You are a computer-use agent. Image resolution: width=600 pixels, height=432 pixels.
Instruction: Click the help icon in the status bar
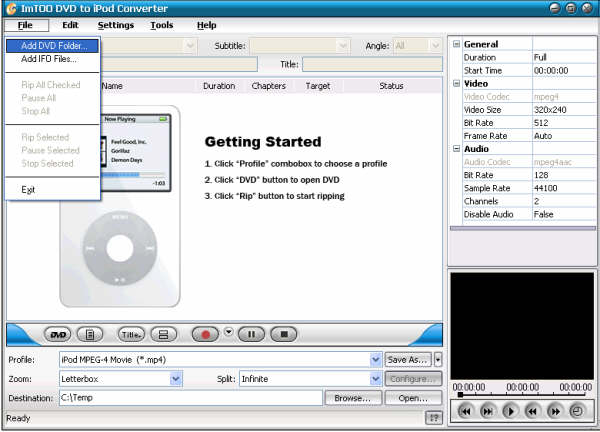click(434, 418)
